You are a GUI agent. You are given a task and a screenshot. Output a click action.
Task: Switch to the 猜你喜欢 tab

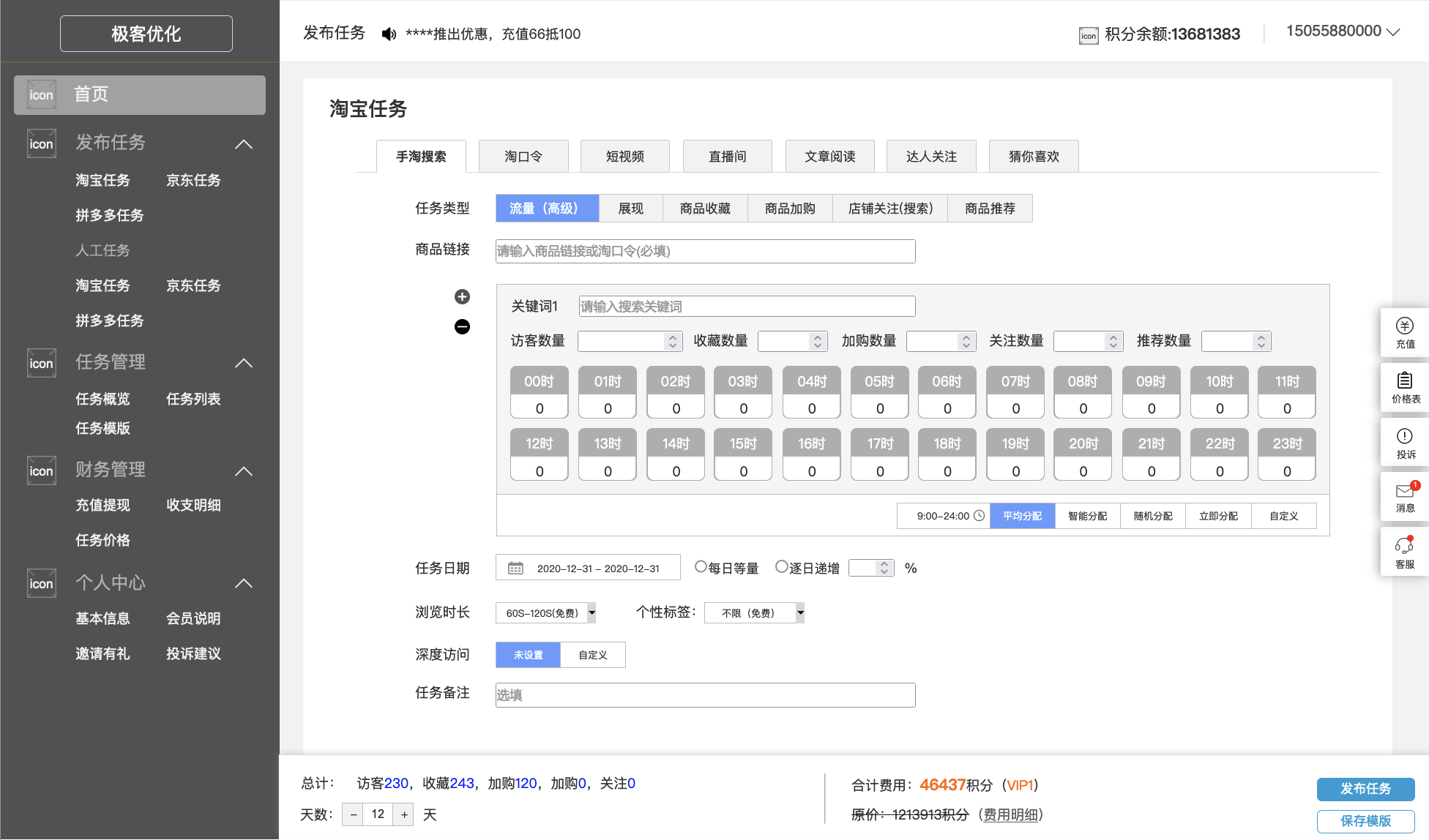point(1034,156)
